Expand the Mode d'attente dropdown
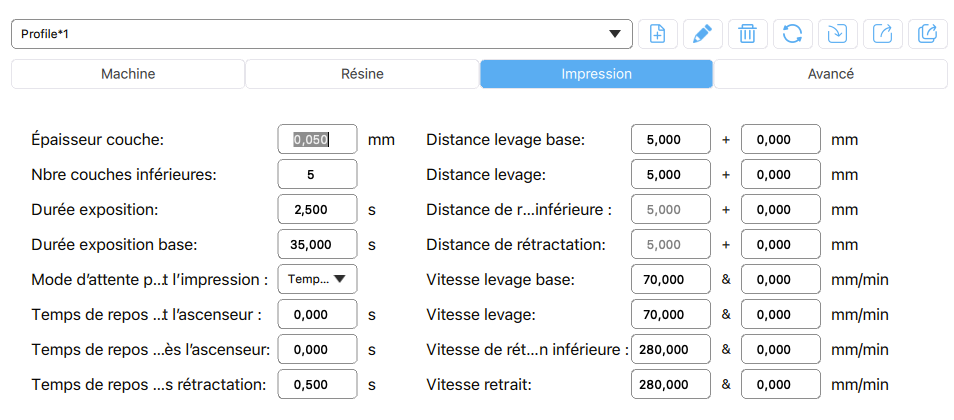 [x=317, y=279]
